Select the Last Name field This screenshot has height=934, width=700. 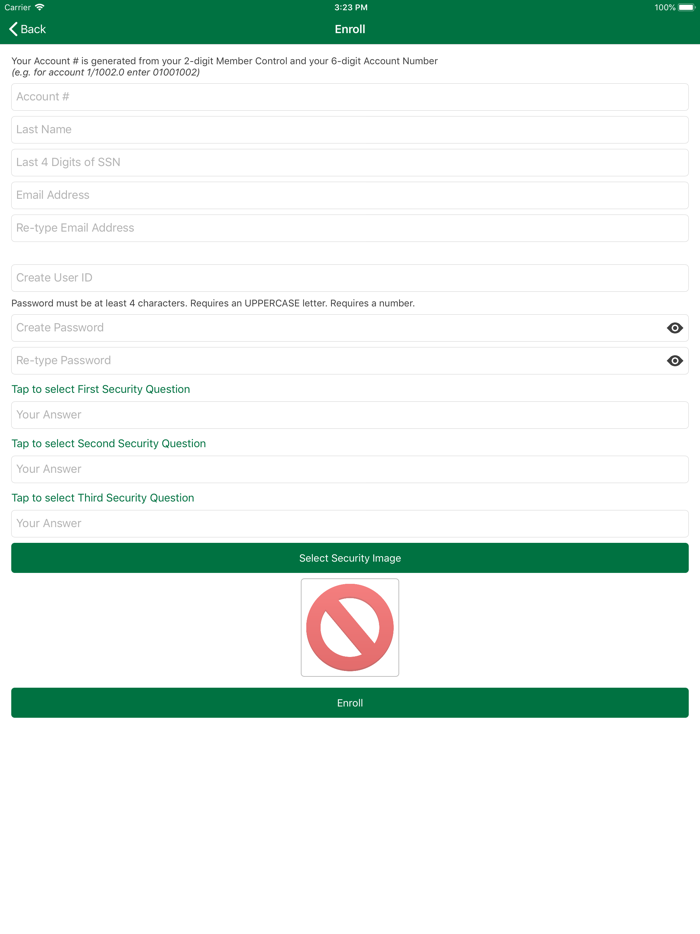tap(350, 130)
